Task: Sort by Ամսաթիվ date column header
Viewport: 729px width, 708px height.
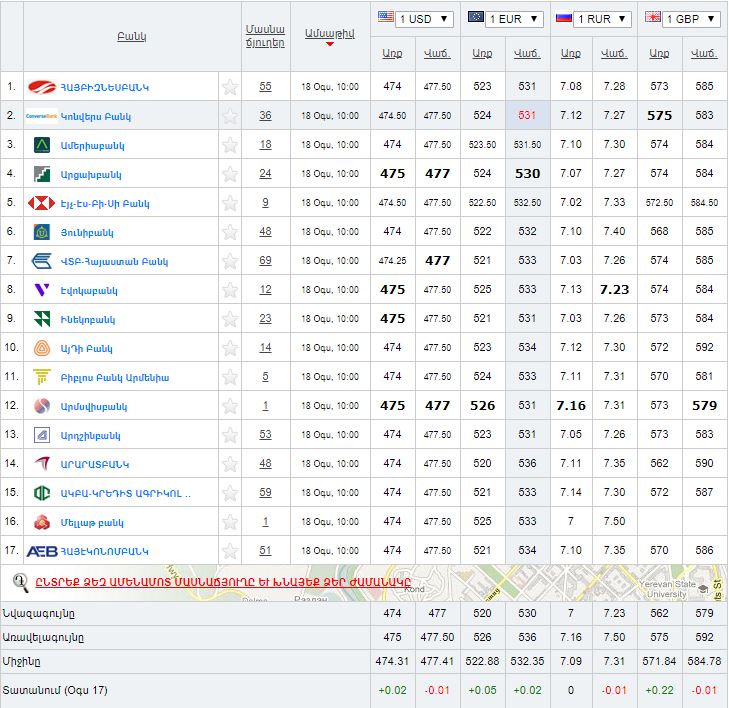Action: (329, 33)
